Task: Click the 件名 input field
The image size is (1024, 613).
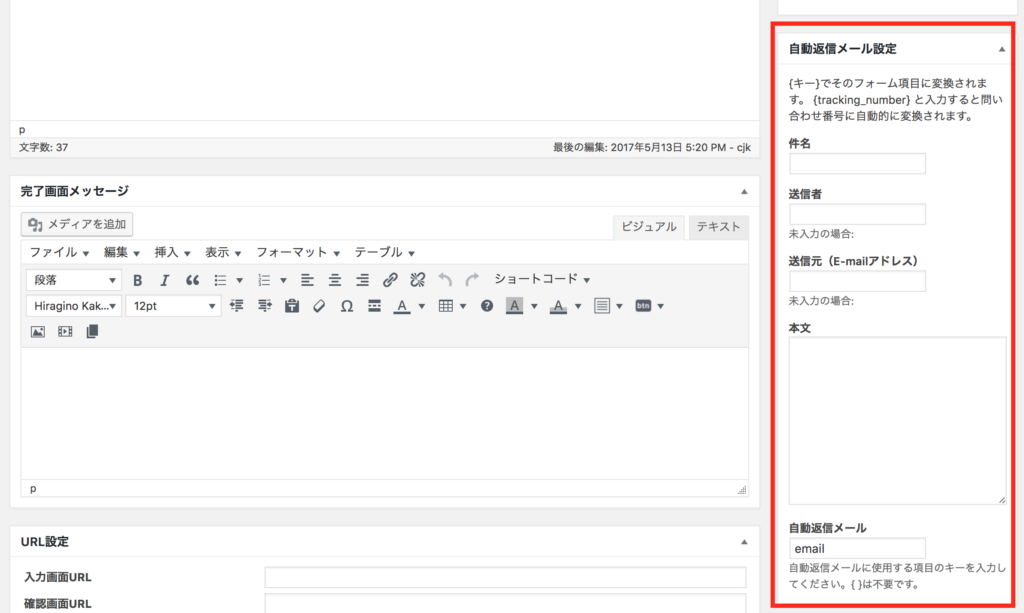Action: pos(857,164)
